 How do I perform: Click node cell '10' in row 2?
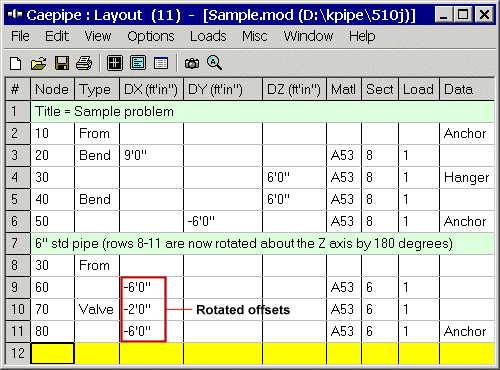[x=52, y=133]
